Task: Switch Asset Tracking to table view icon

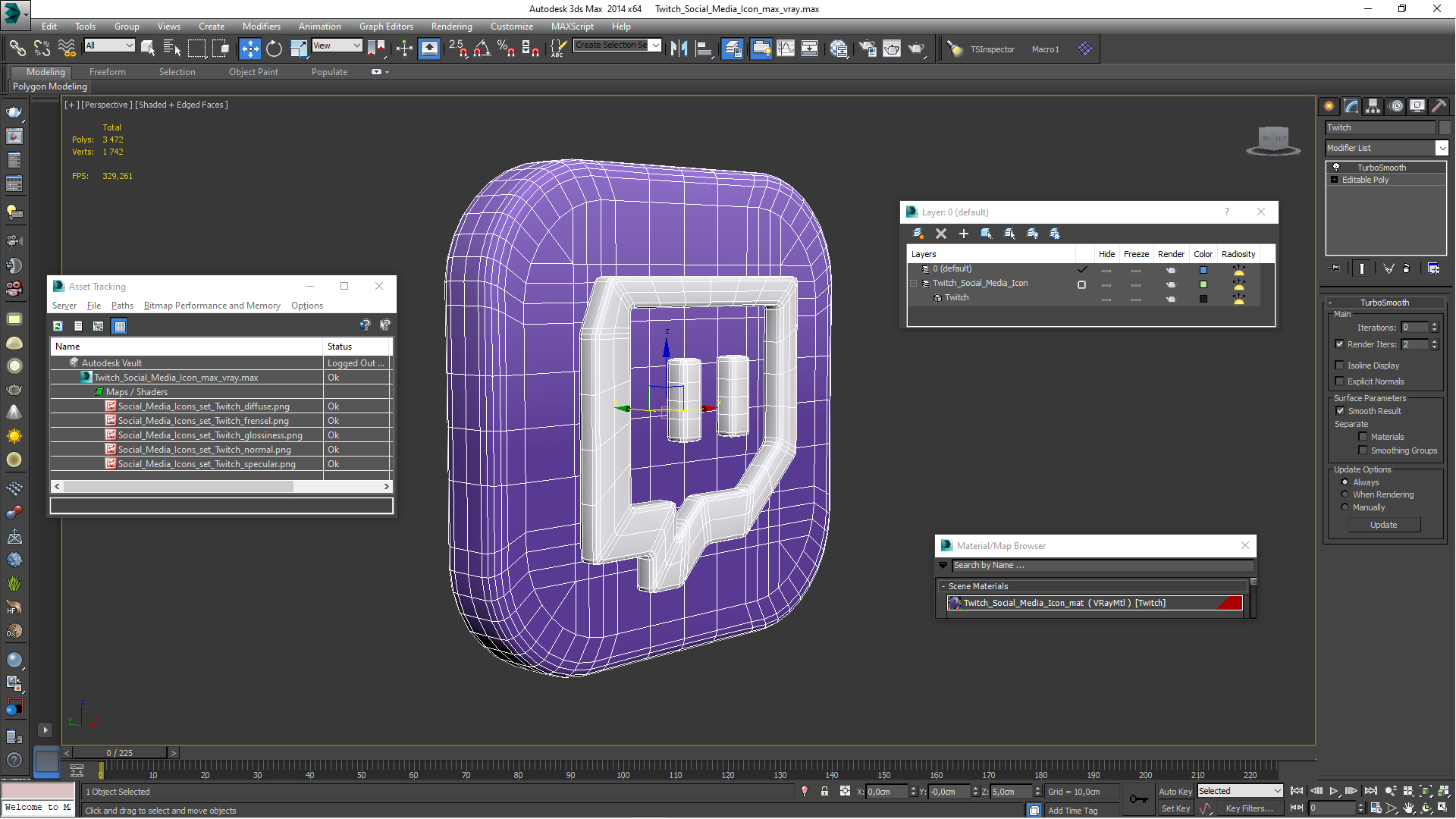Action: (x=119, y=326)
